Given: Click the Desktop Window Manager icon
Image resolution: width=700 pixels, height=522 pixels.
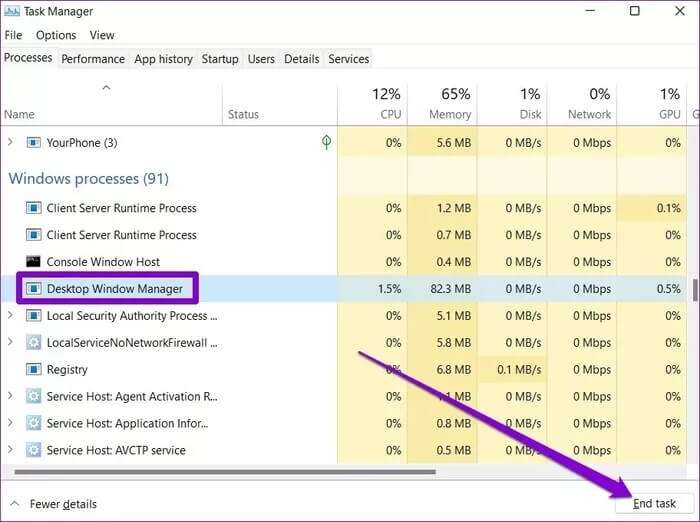Looking at the screenshot, I should click(x=33, y=289).
